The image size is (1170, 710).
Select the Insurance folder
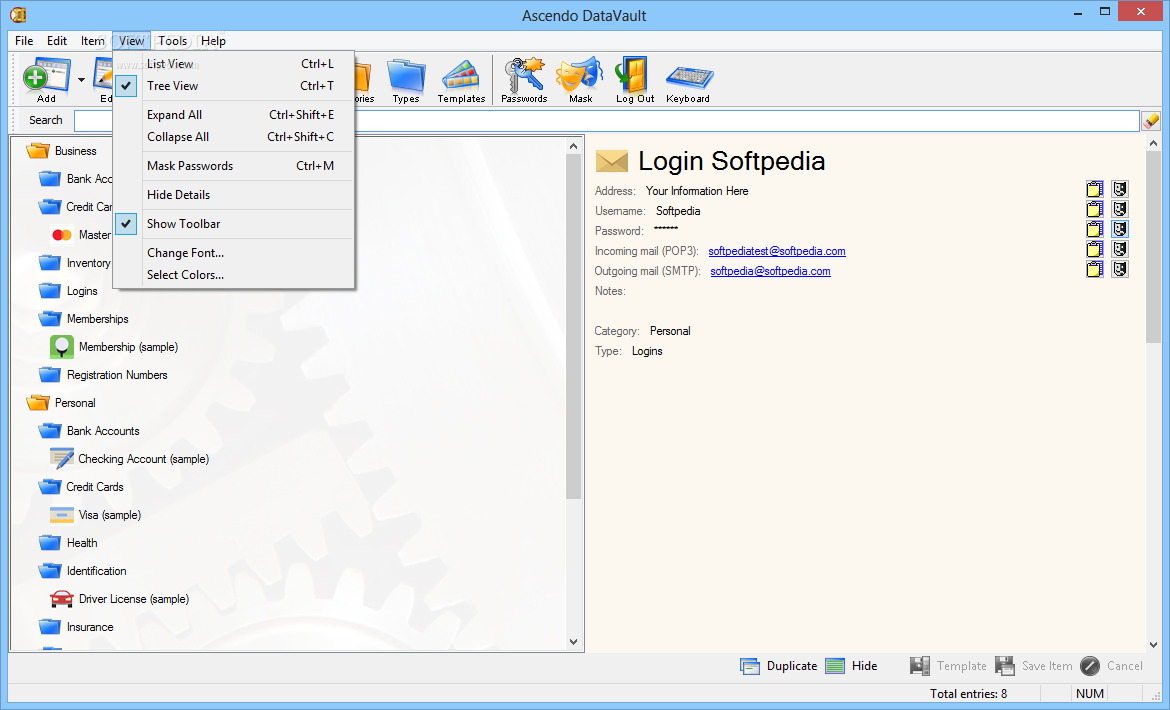click(x=76, y=627)
